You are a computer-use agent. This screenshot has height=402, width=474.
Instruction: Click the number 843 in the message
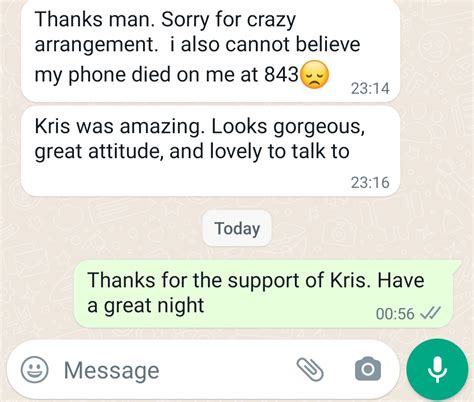(281, 74)
